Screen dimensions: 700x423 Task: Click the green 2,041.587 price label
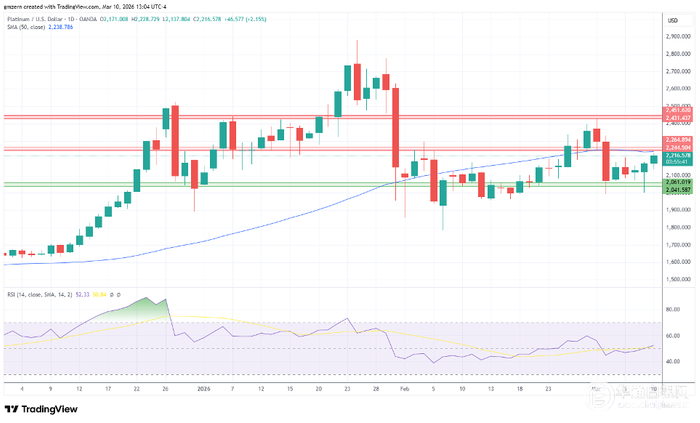(x=678, y=190)
